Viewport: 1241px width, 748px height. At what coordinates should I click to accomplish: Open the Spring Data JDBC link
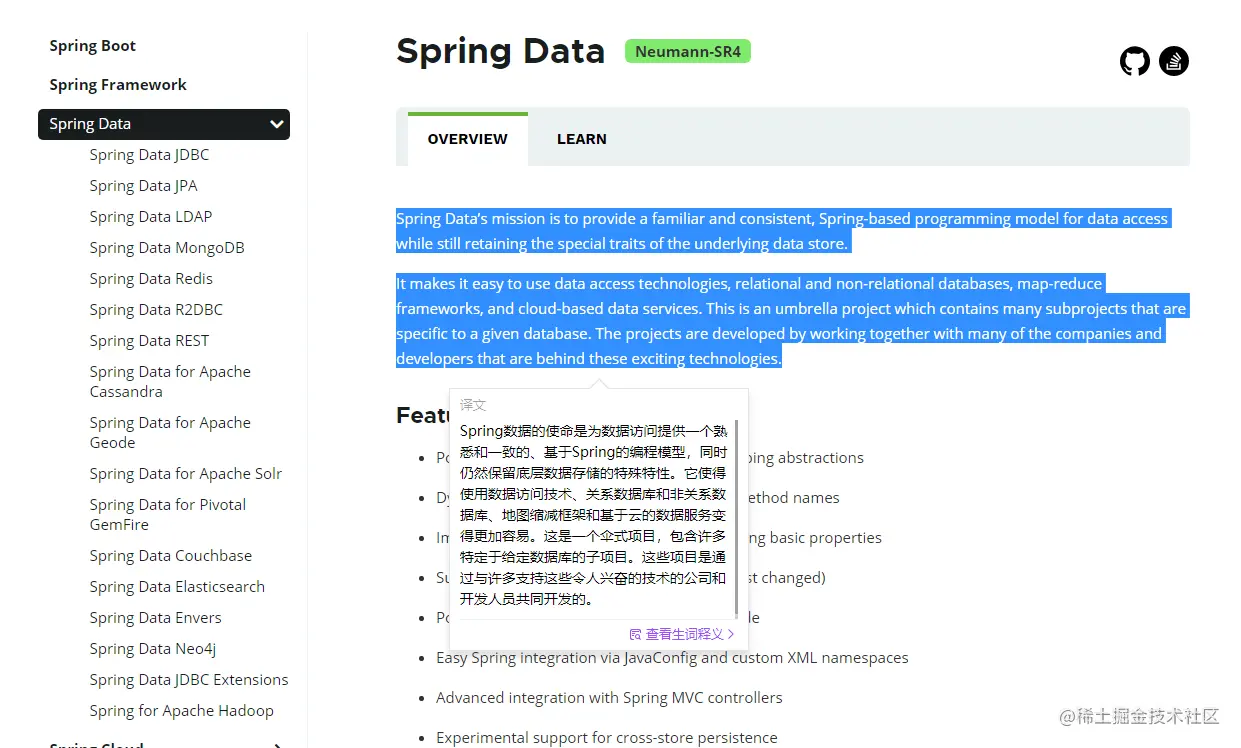[149, 155]
